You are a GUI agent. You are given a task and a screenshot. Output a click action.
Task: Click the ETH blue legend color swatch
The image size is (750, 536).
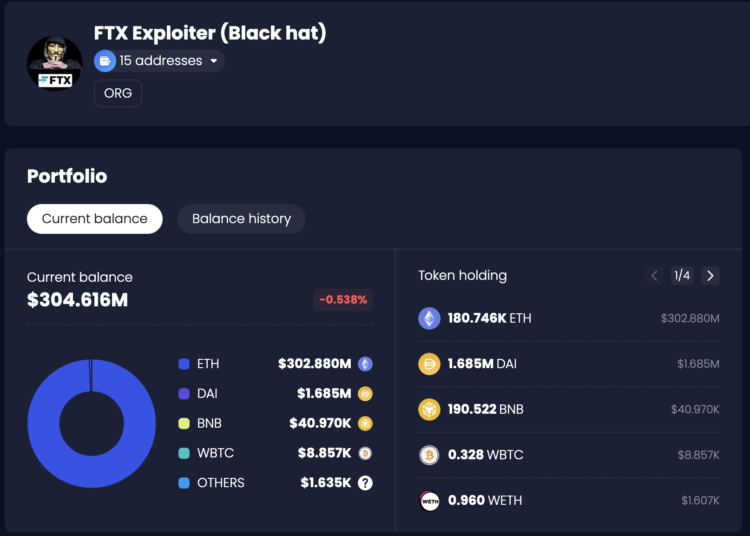click(184, 364)
